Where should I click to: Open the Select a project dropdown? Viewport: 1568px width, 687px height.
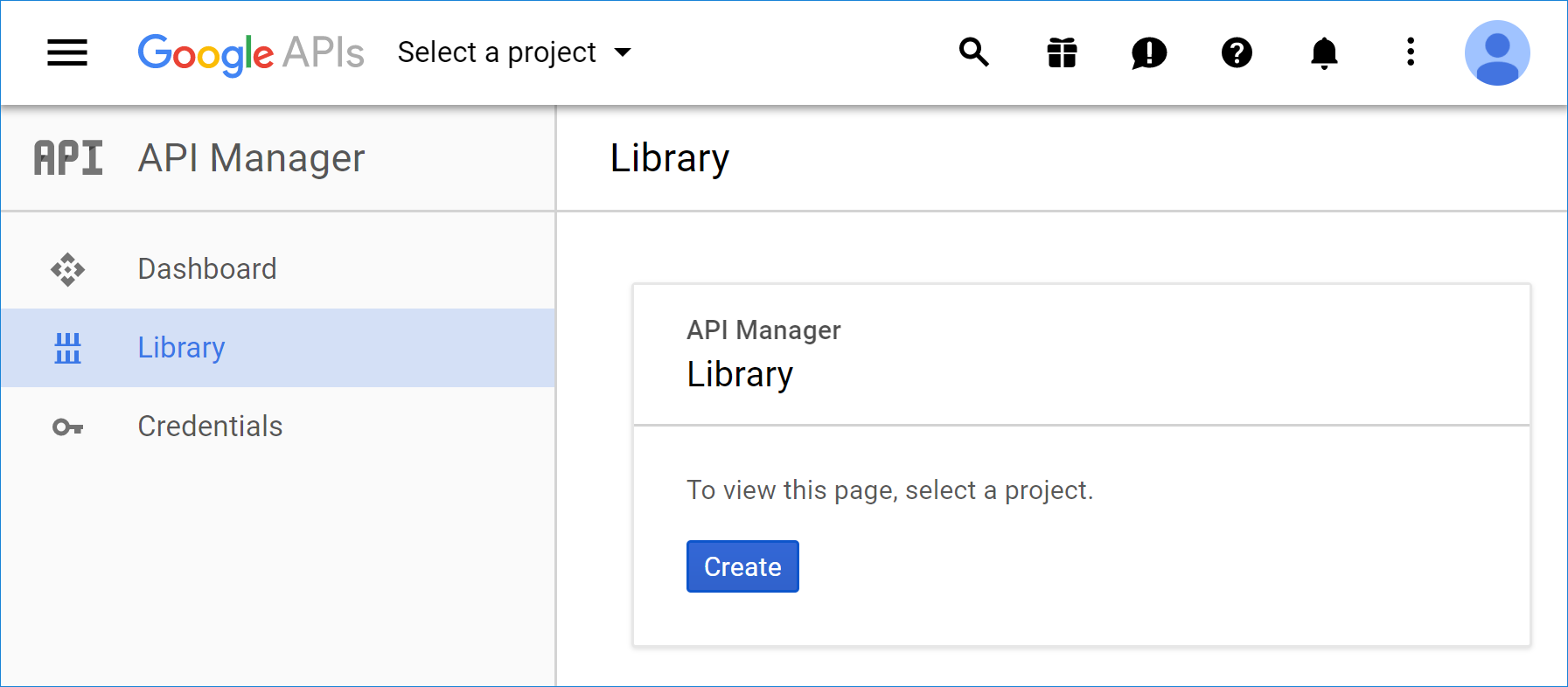[497, 52]
